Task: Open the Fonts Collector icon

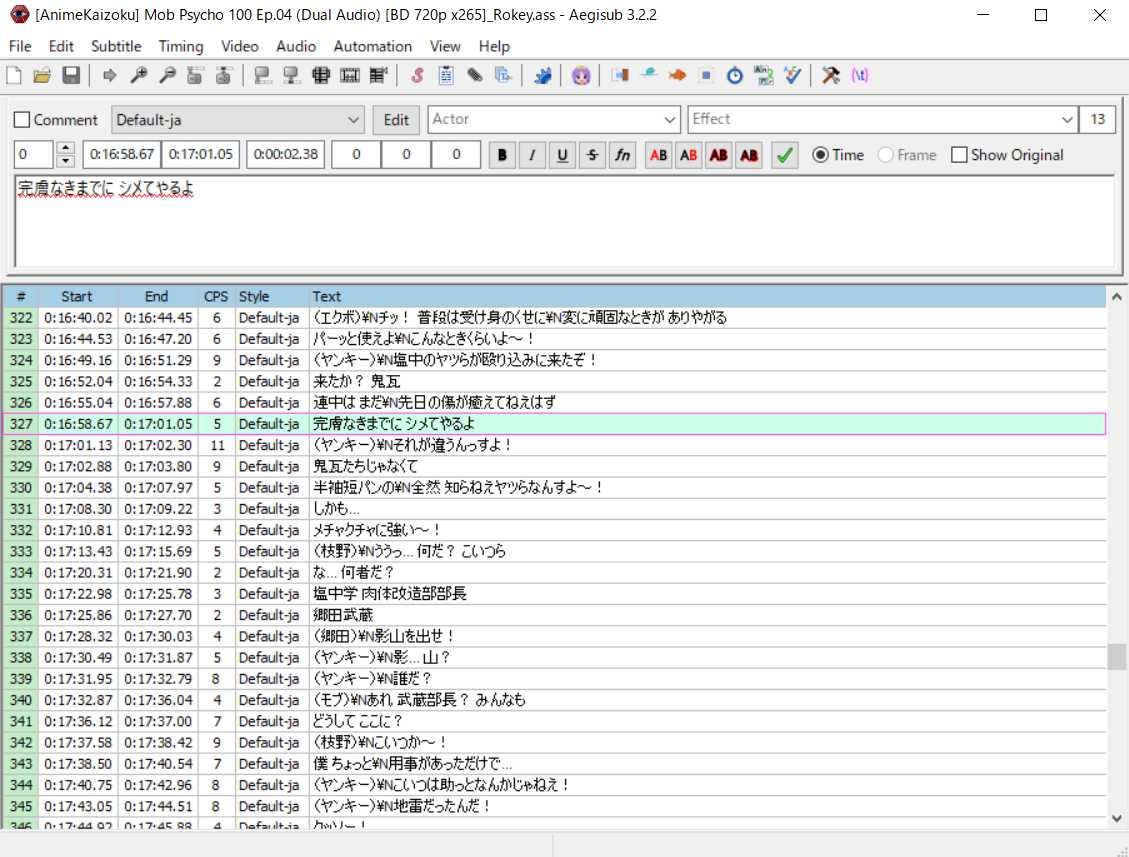Action: (x=503, y=75)
